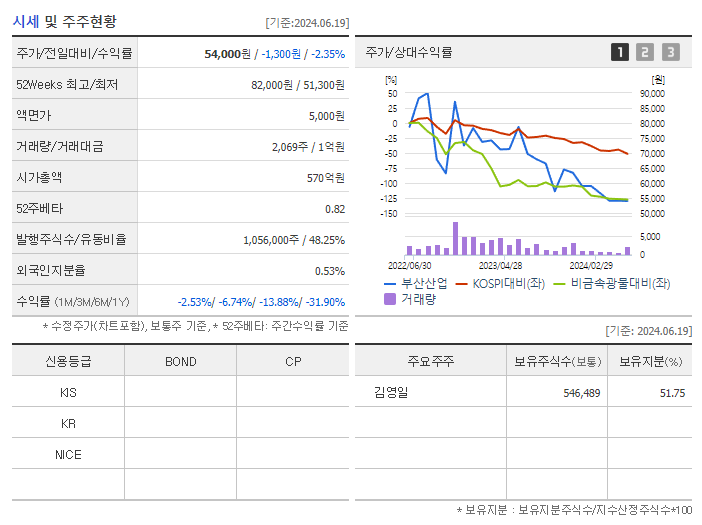Image resolution: width=702 pixels, height=525 pixels.
Task: Click the 52주베타 row label
Action: 39,209
